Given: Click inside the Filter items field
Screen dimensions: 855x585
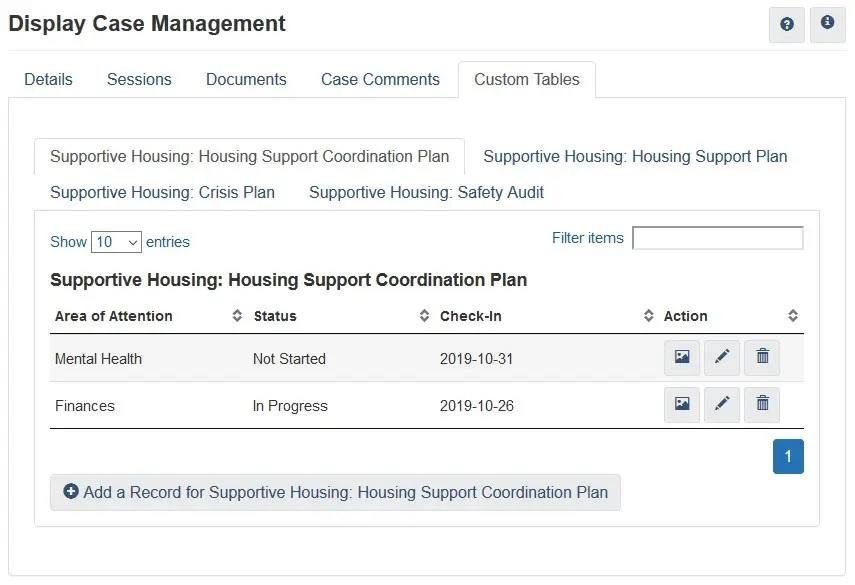Looking at the screenshot, I should 717,237.
